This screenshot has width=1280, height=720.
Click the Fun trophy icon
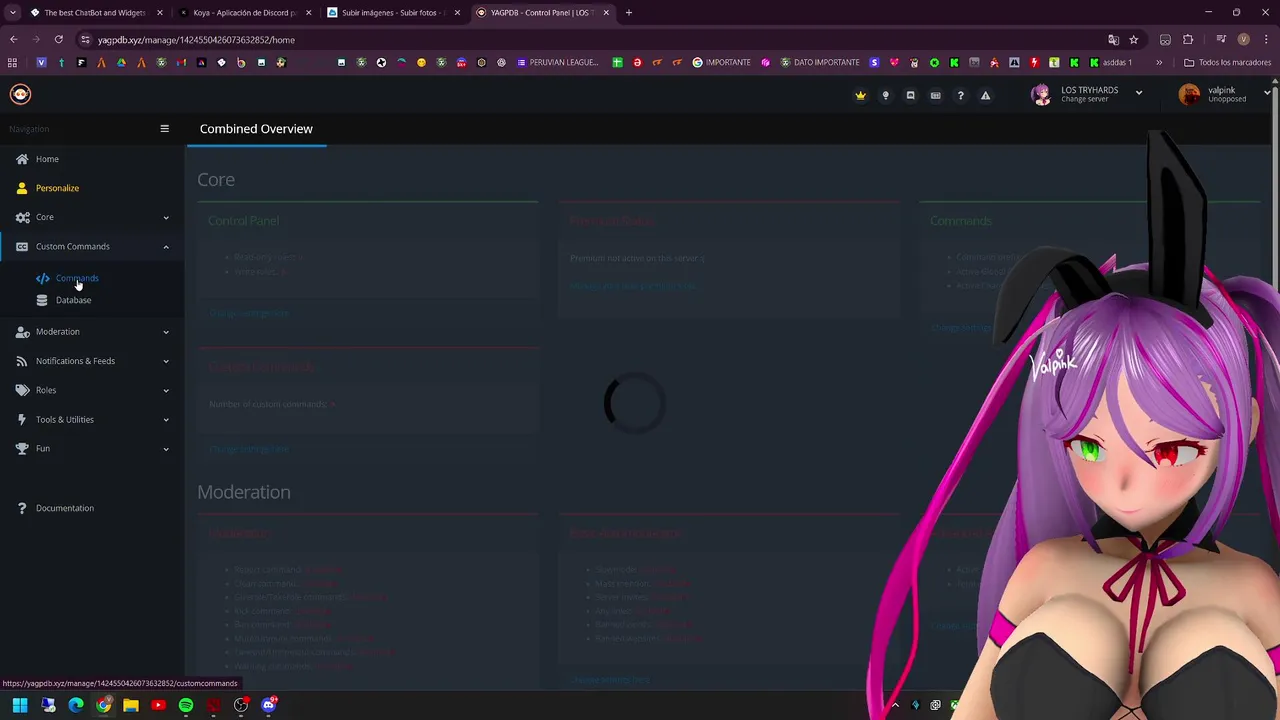point(22,448)
